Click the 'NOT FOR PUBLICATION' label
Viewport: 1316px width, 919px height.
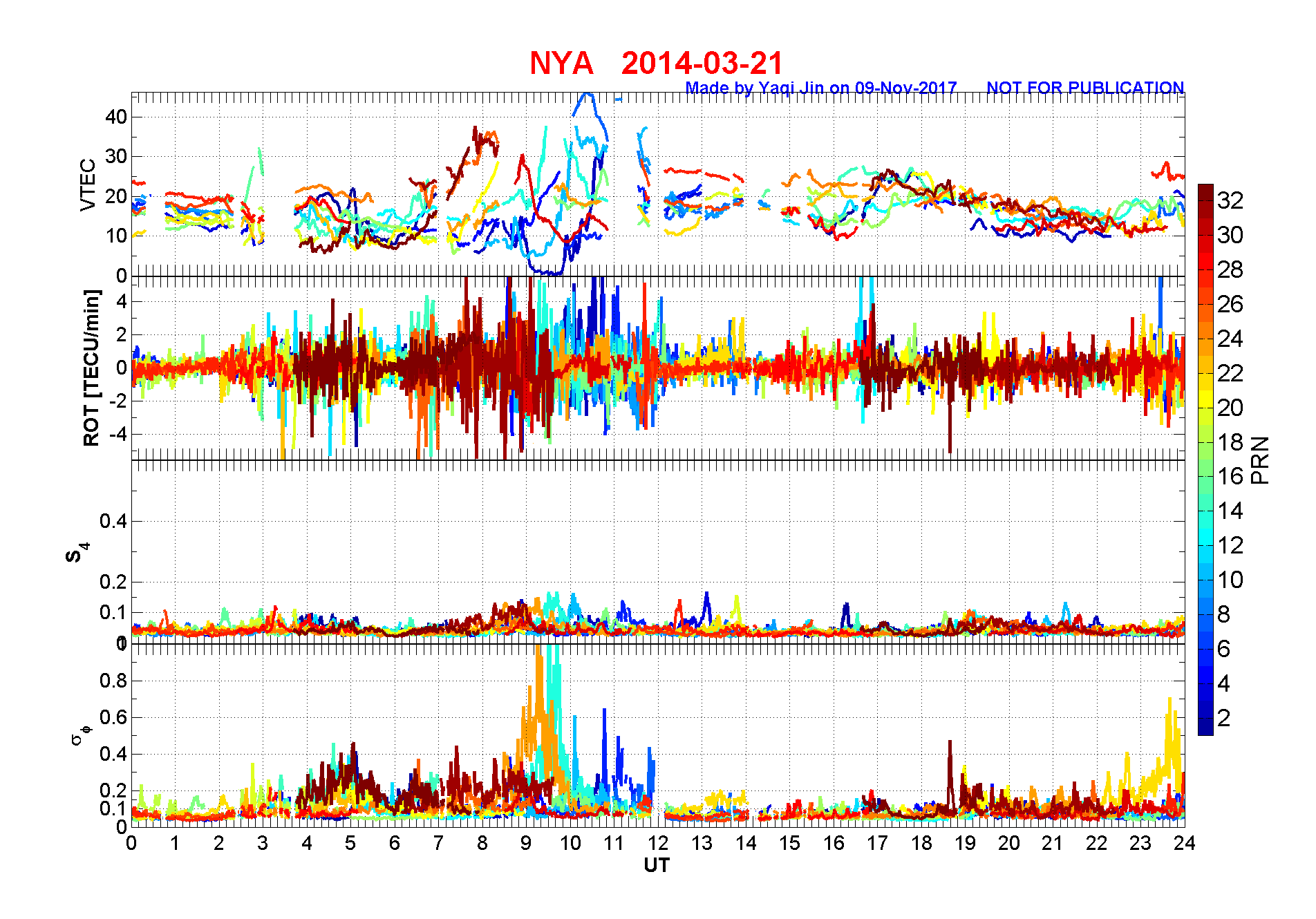(x=1085, y=88)
